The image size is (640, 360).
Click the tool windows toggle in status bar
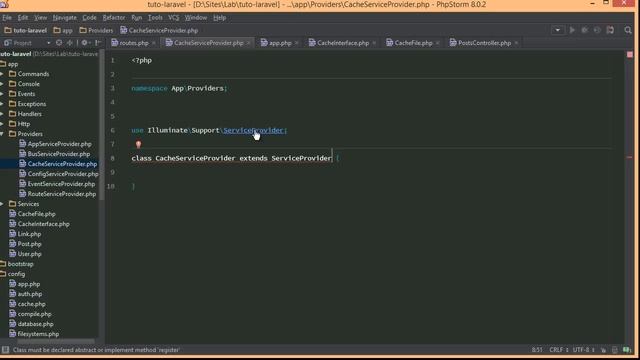[x=5, y=350]
